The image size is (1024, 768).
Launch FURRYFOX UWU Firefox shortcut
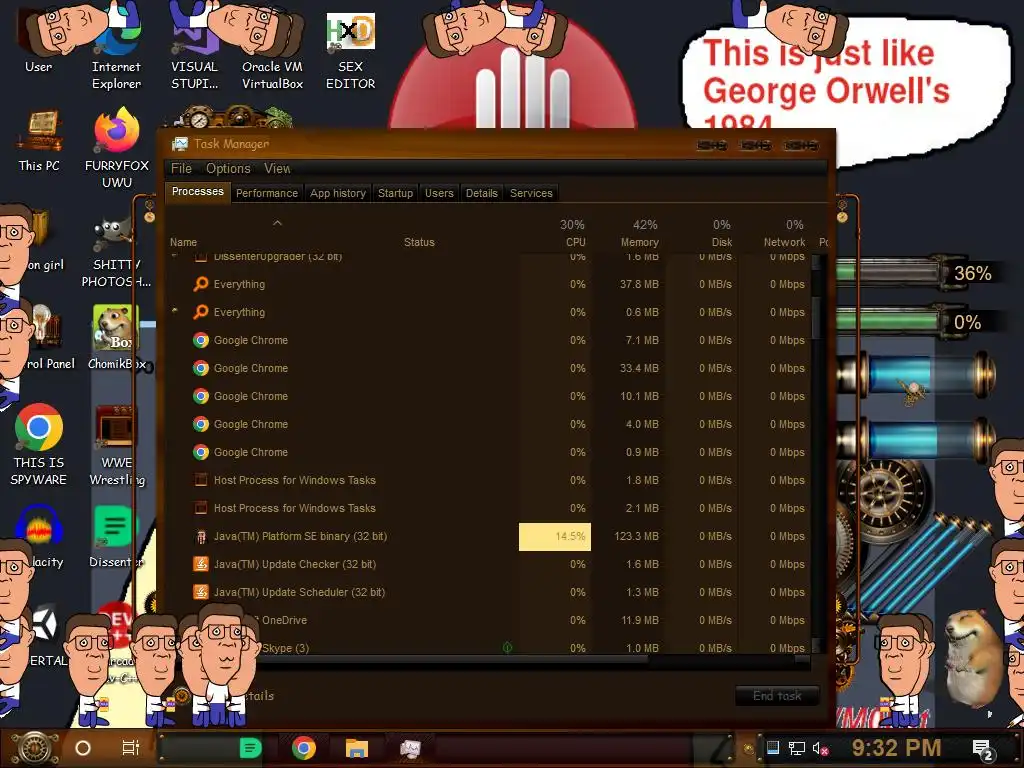[x=117, y=147]
